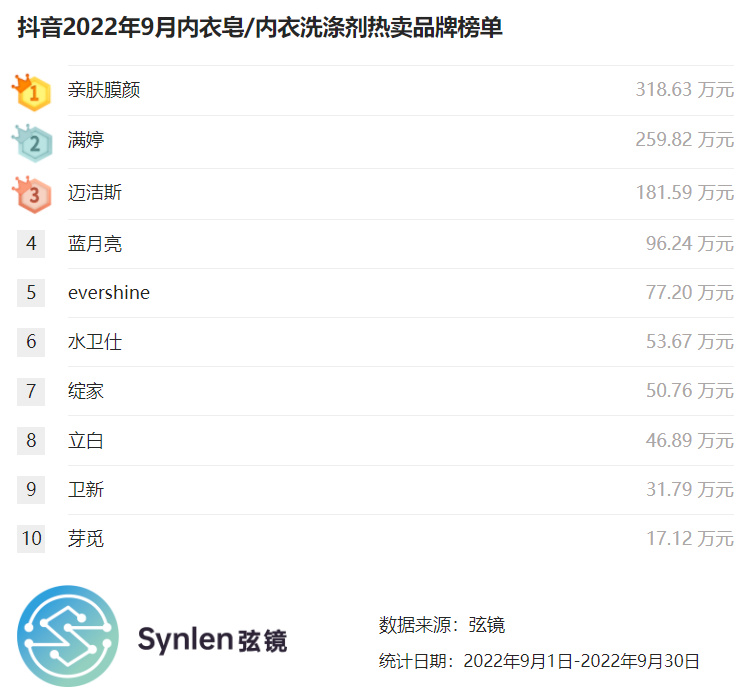Screen dimensions: 753x700
Task: Click the gold rank 1 crown badge
Action: (32, 92)
